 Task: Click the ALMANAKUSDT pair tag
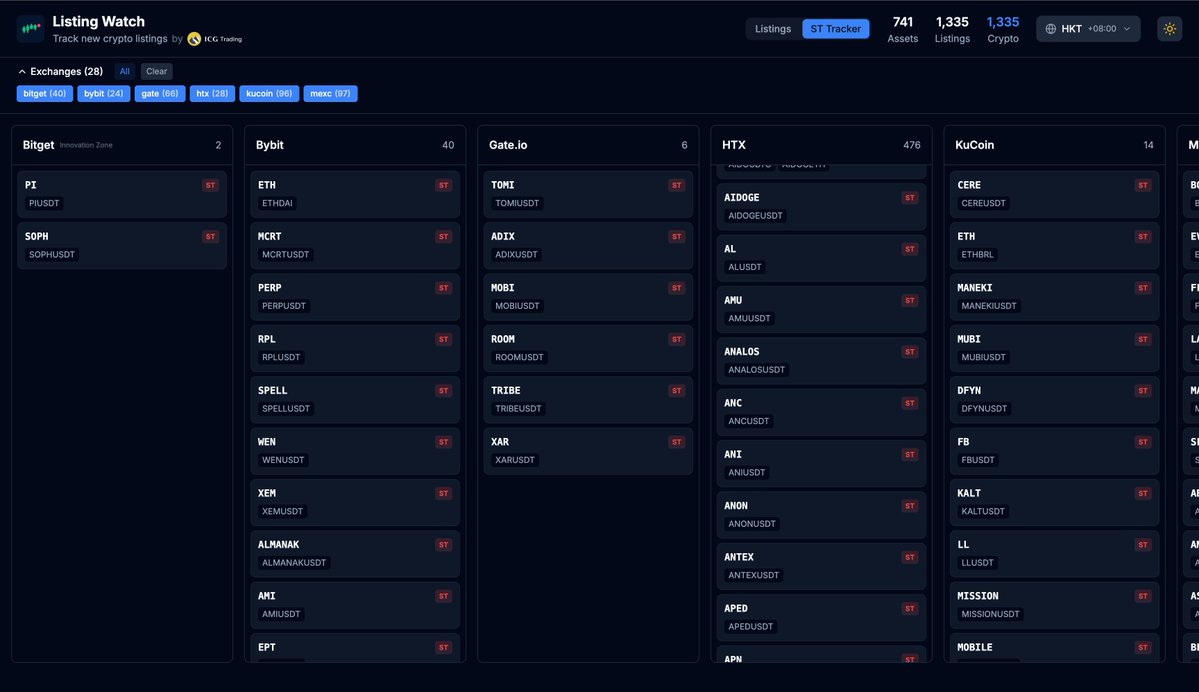(x=294, y=563)
